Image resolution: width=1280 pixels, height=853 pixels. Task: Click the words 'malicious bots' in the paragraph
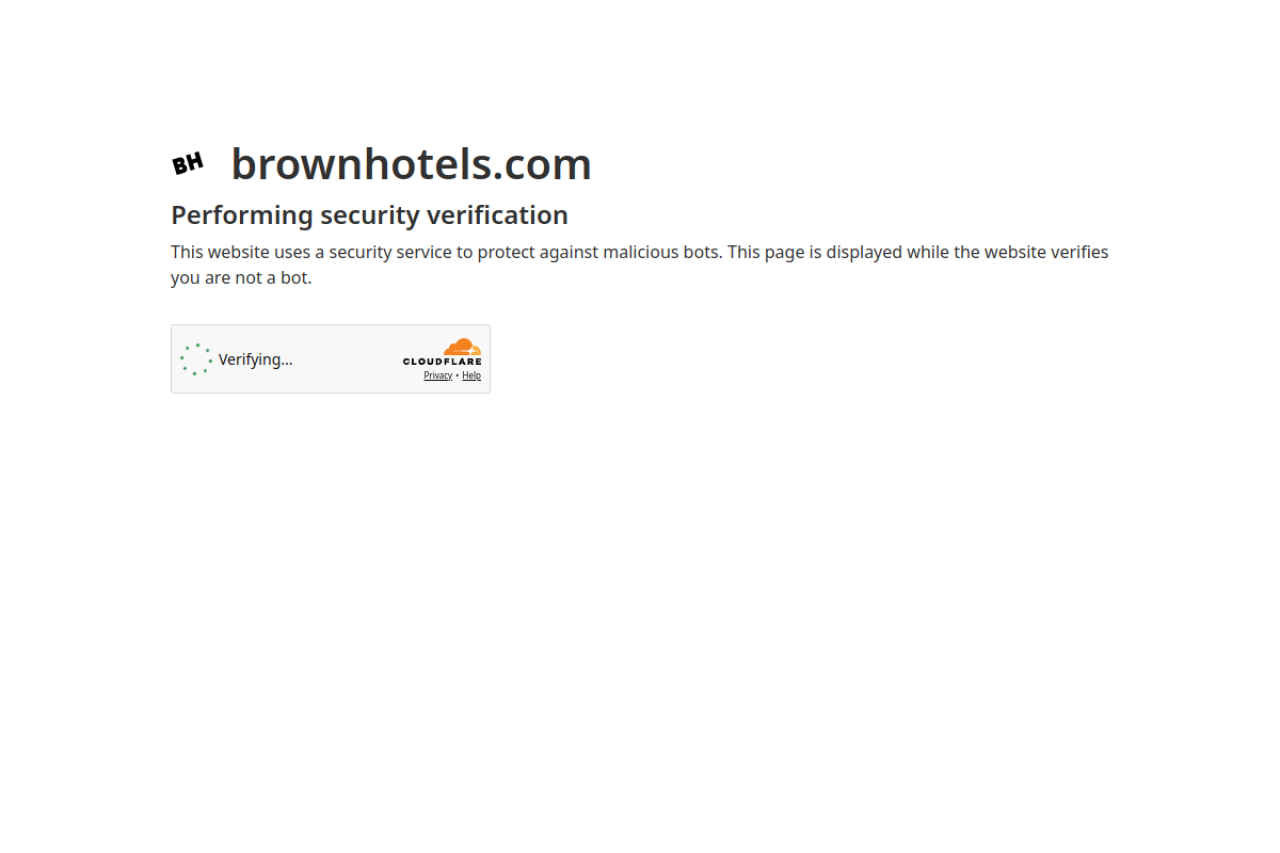point(661,252)
